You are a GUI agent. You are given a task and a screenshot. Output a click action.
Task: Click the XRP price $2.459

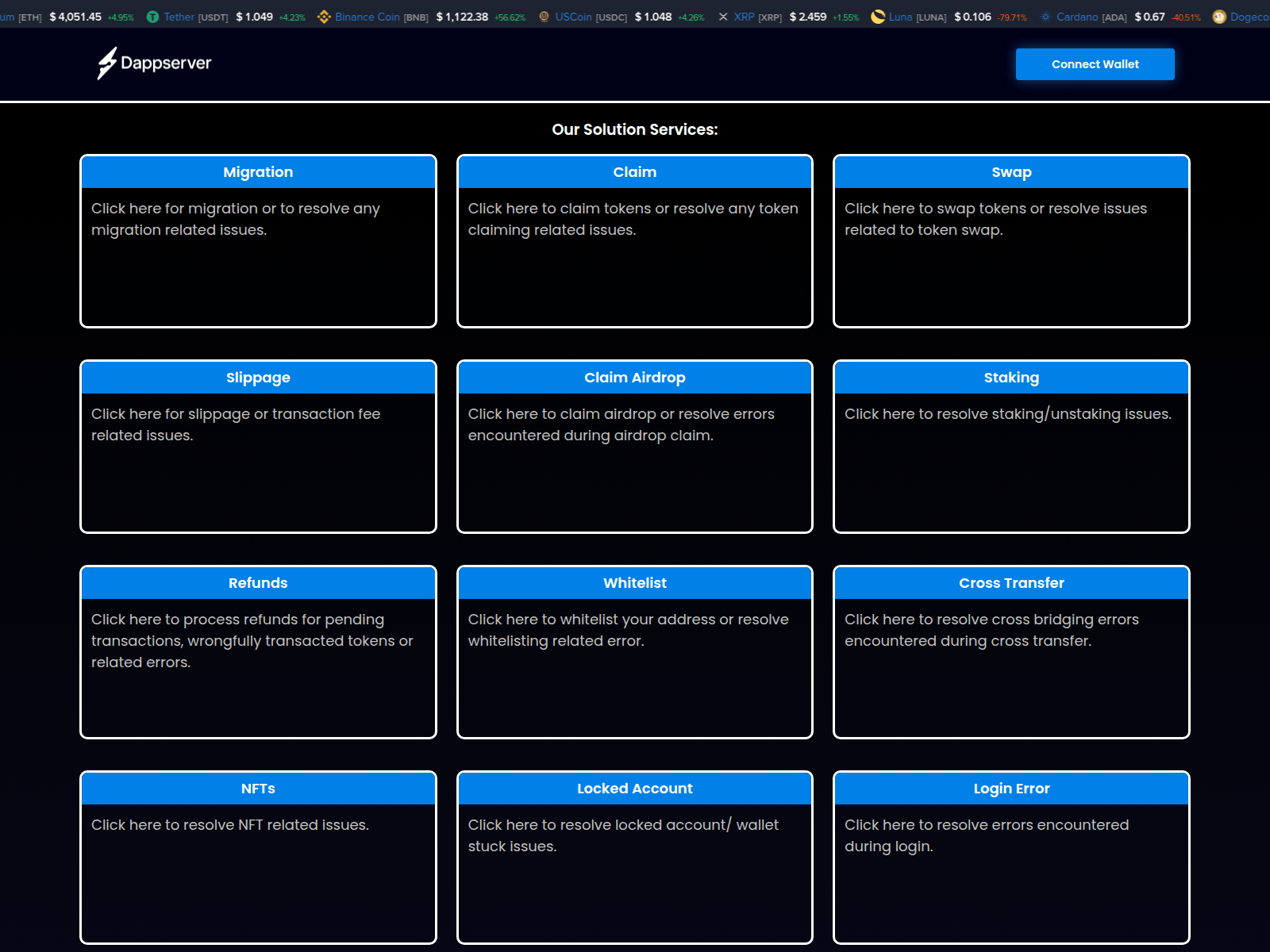[x=808, y=17]
